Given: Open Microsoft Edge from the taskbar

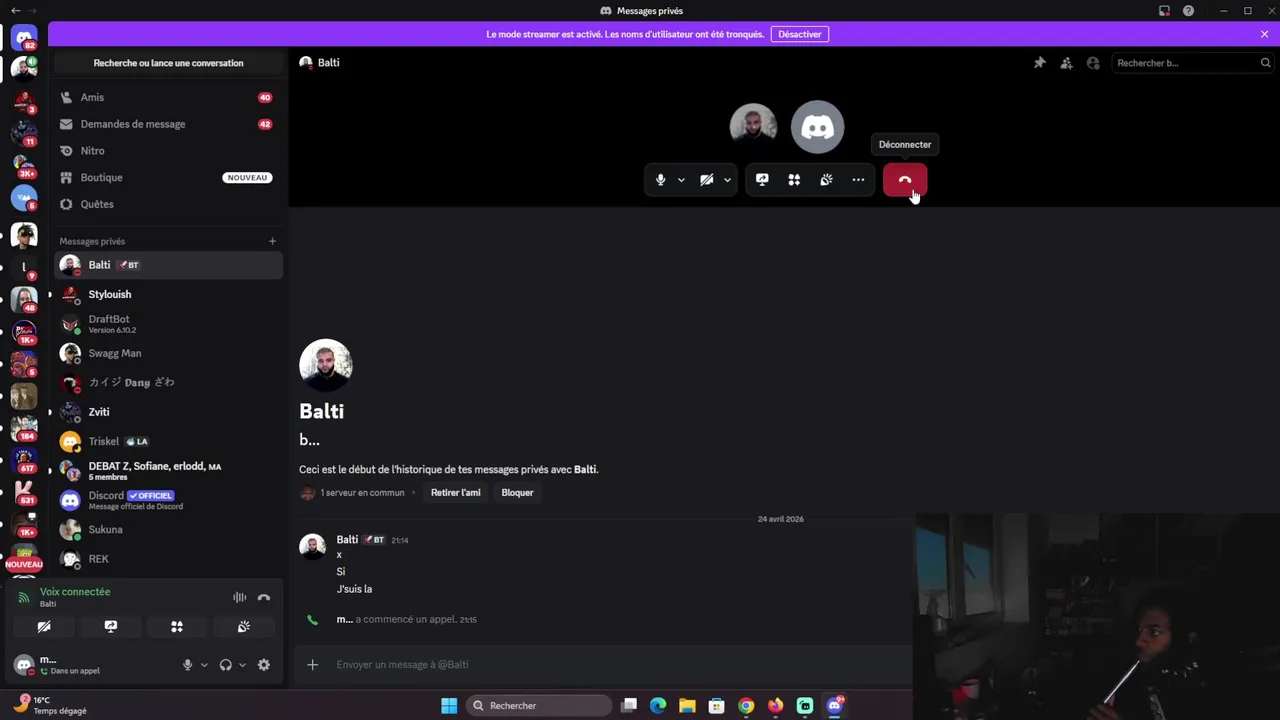Looking at the screenshot, I should [658, 706].
